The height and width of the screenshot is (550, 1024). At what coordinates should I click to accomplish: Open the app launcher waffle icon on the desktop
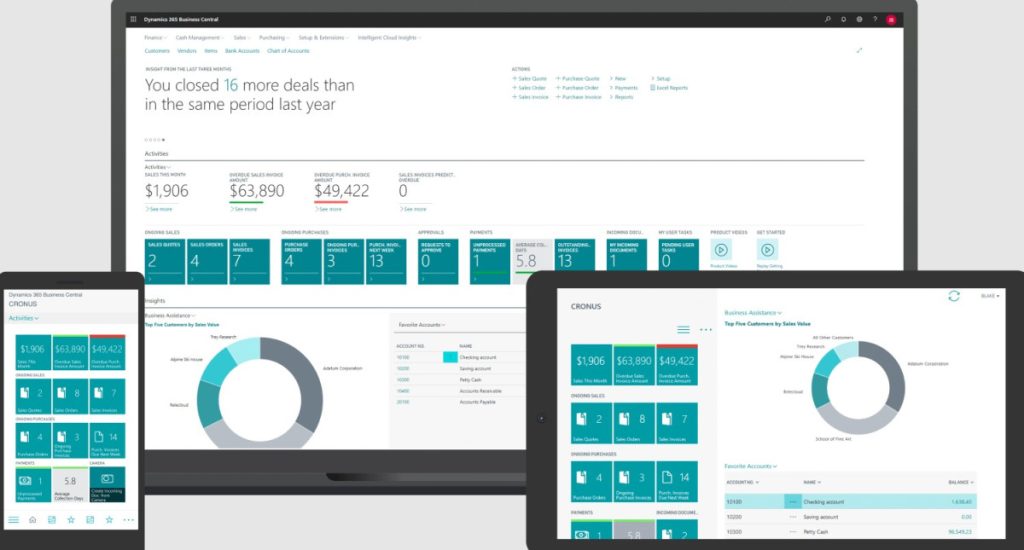click(x=133, y=19)
